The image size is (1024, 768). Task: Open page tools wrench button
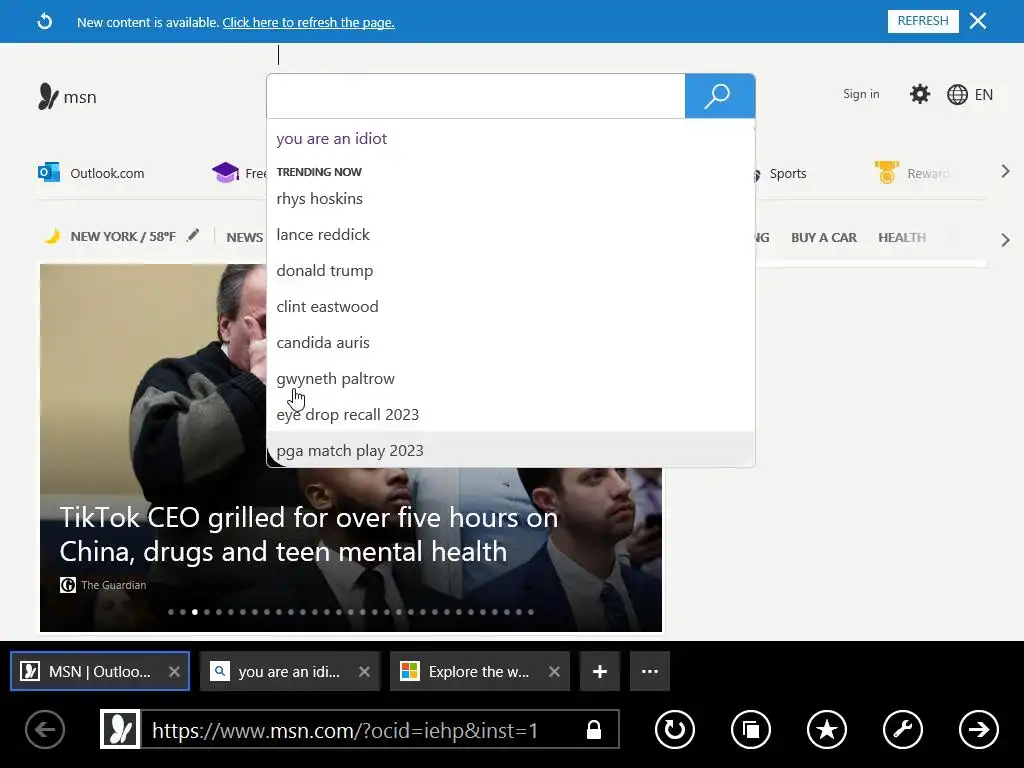903,729
